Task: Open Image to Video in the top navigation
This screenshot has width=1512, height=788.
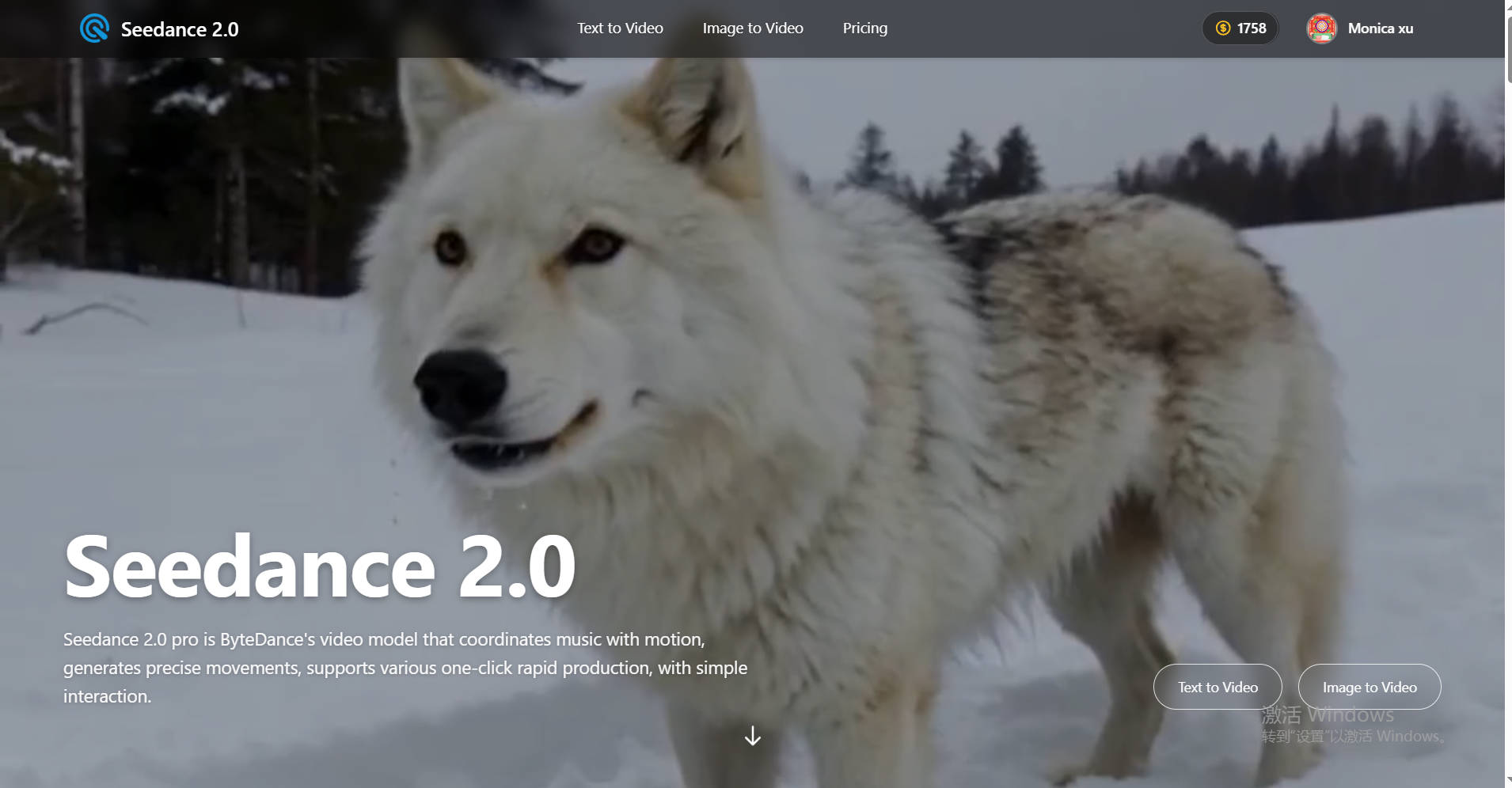Action: 753,28
